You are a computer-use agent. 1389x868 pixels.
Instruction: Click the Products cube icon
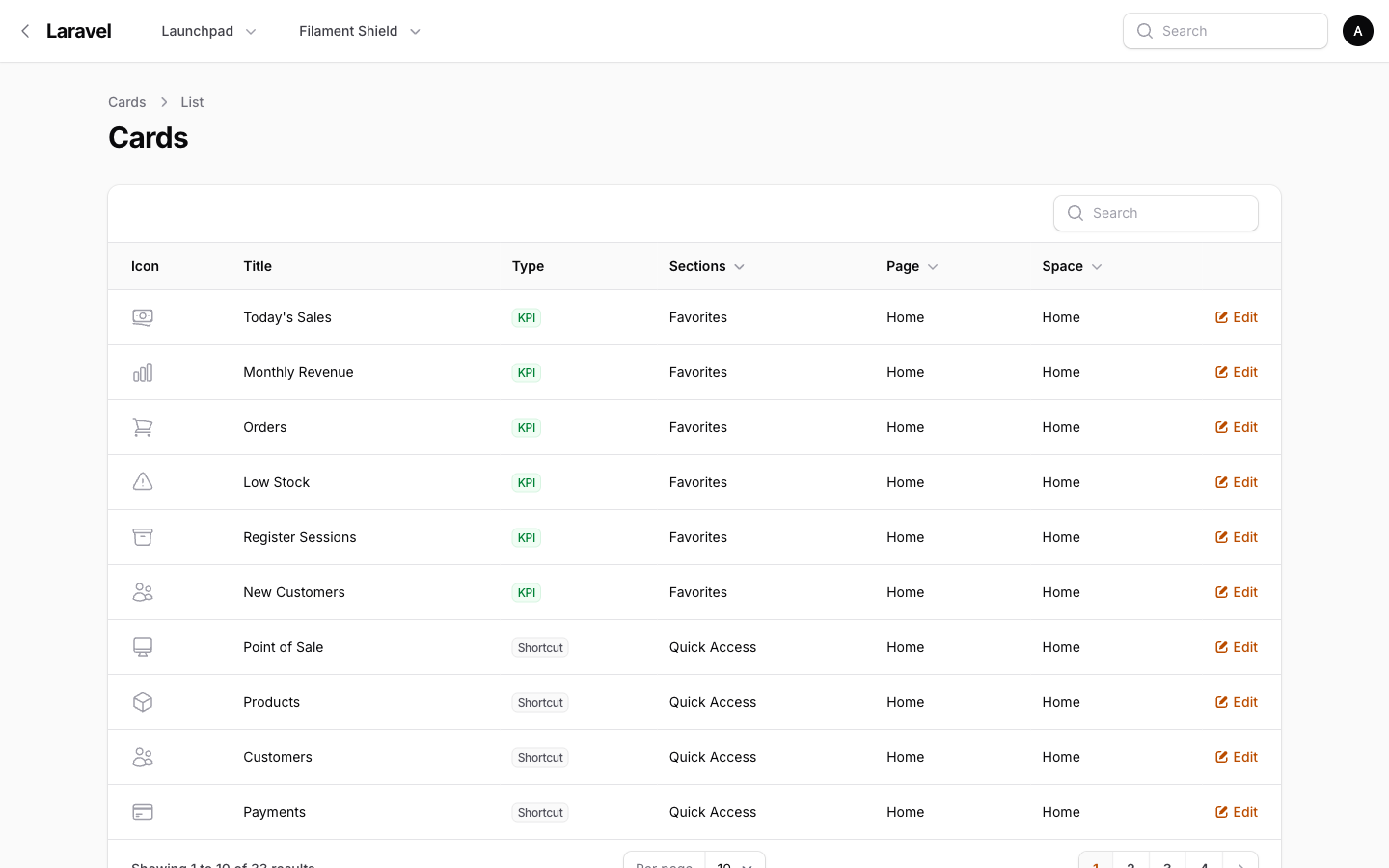tap(143, 702)
